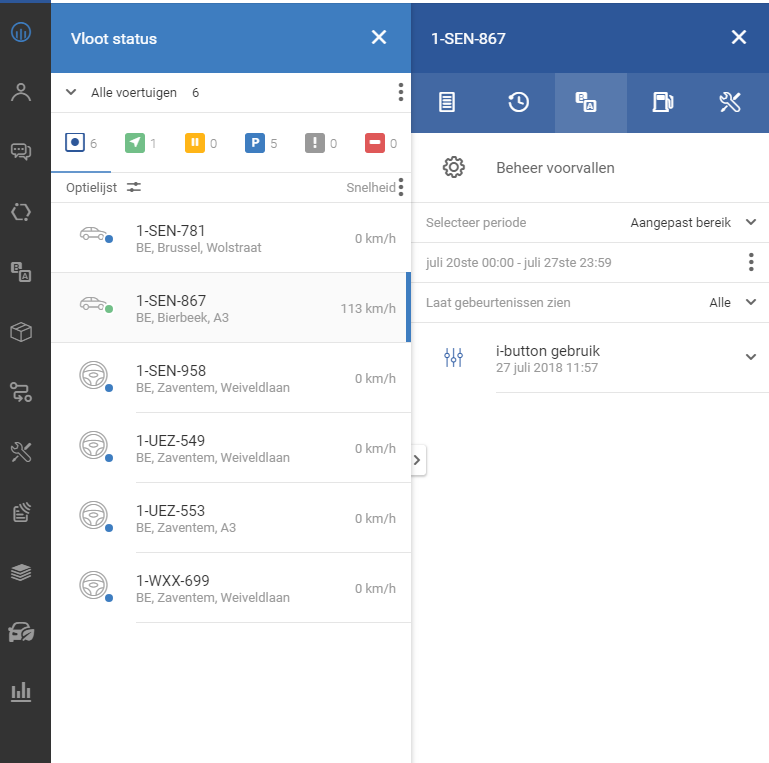Click the juli 20ste - juli 27ste date range
The height and width of the screenshot is (763, 769).
(518, 263)
